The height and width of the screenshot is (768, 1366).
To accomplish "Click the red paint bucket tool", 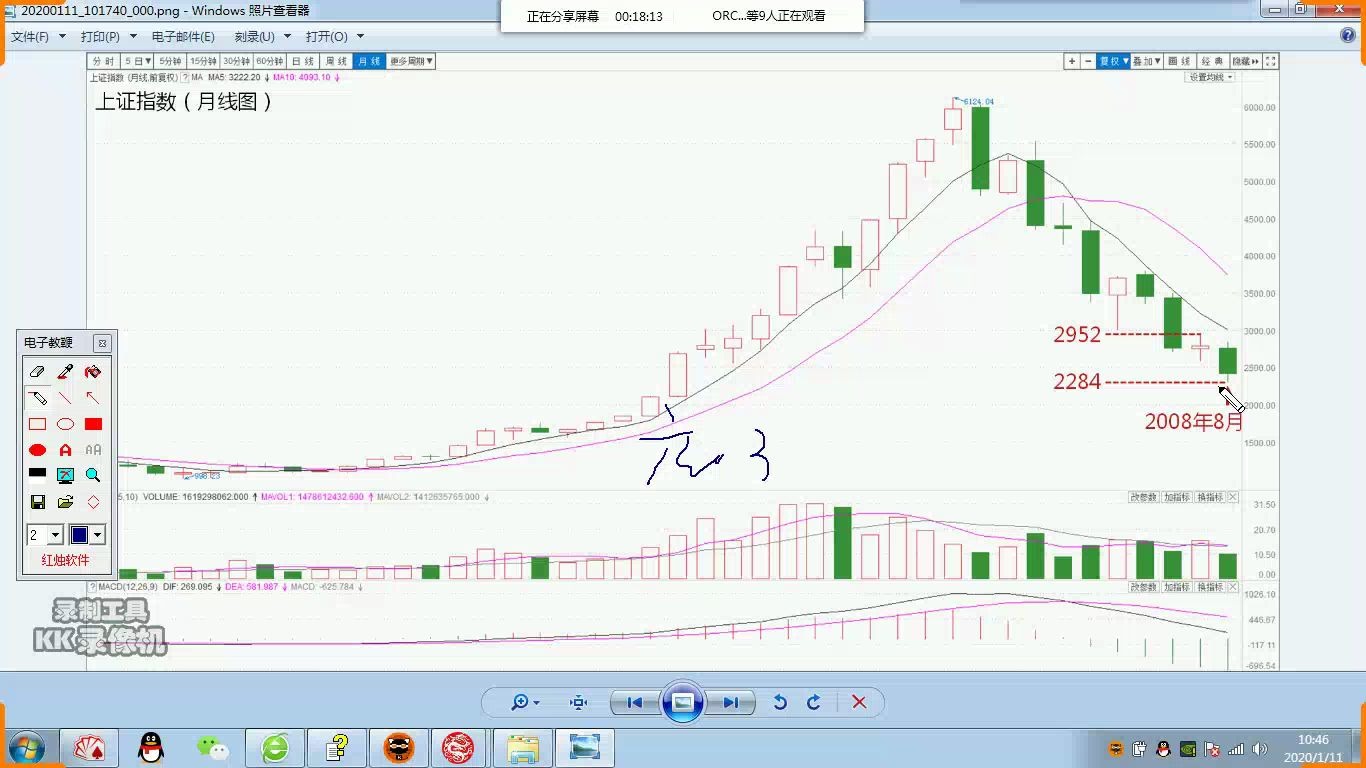I will coord(93,372).
